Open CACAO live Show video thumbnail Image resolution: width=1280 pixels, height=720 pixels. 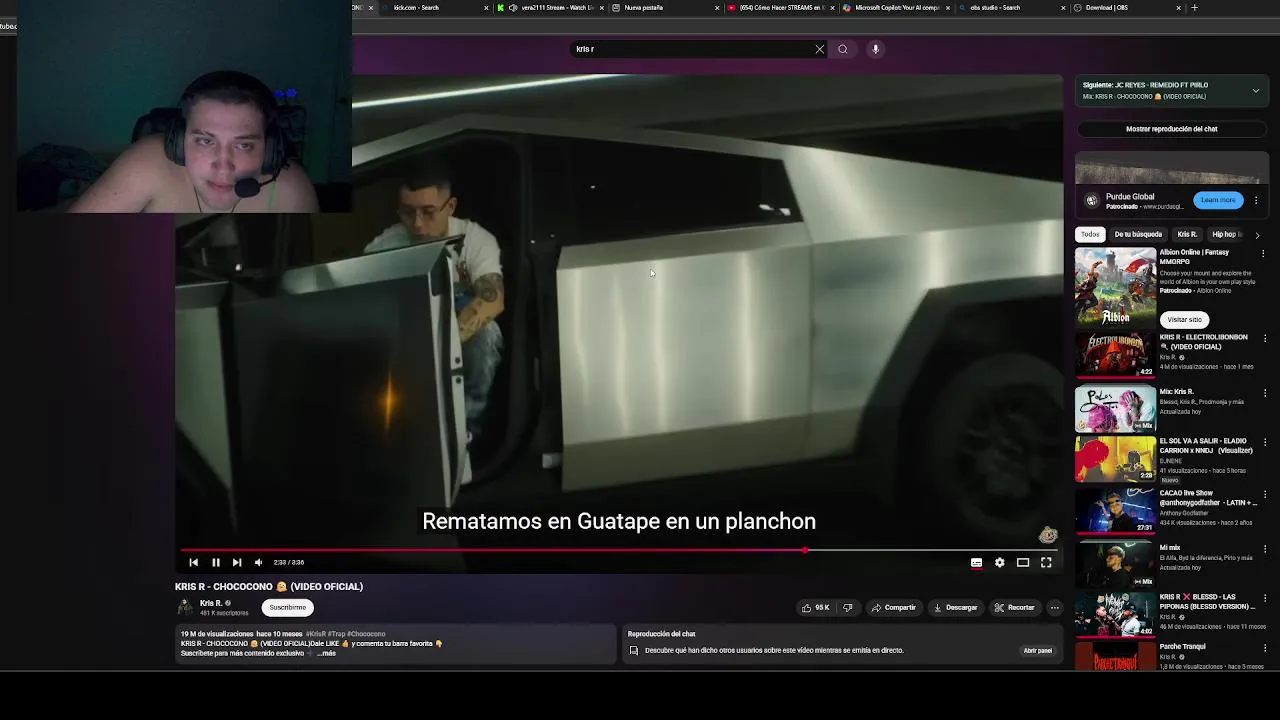coord(1115,511)
